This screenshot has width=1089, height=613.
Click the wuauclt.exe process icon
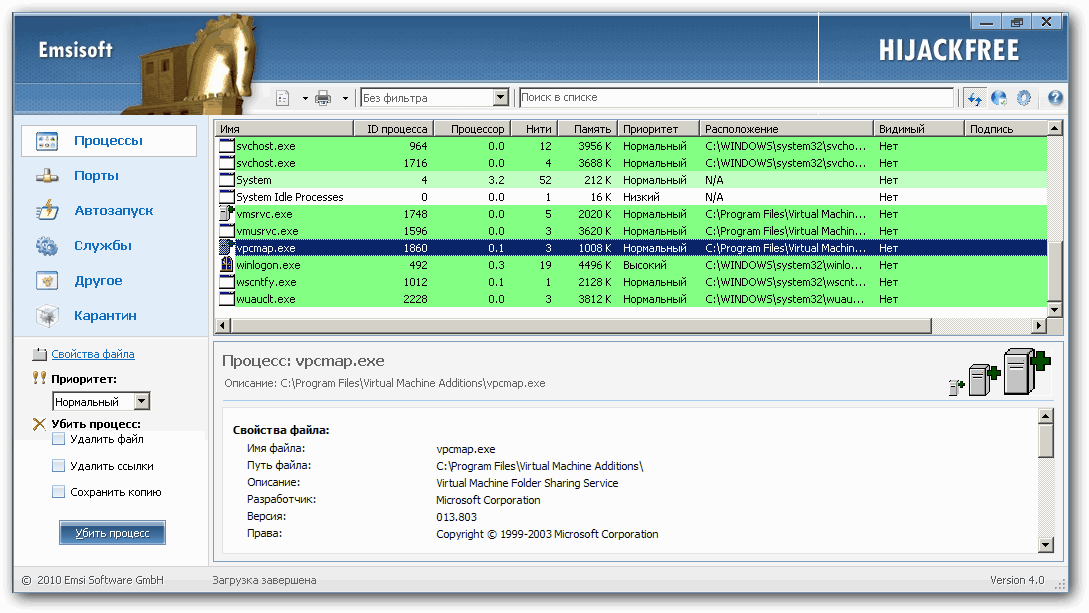coord(226,299)
